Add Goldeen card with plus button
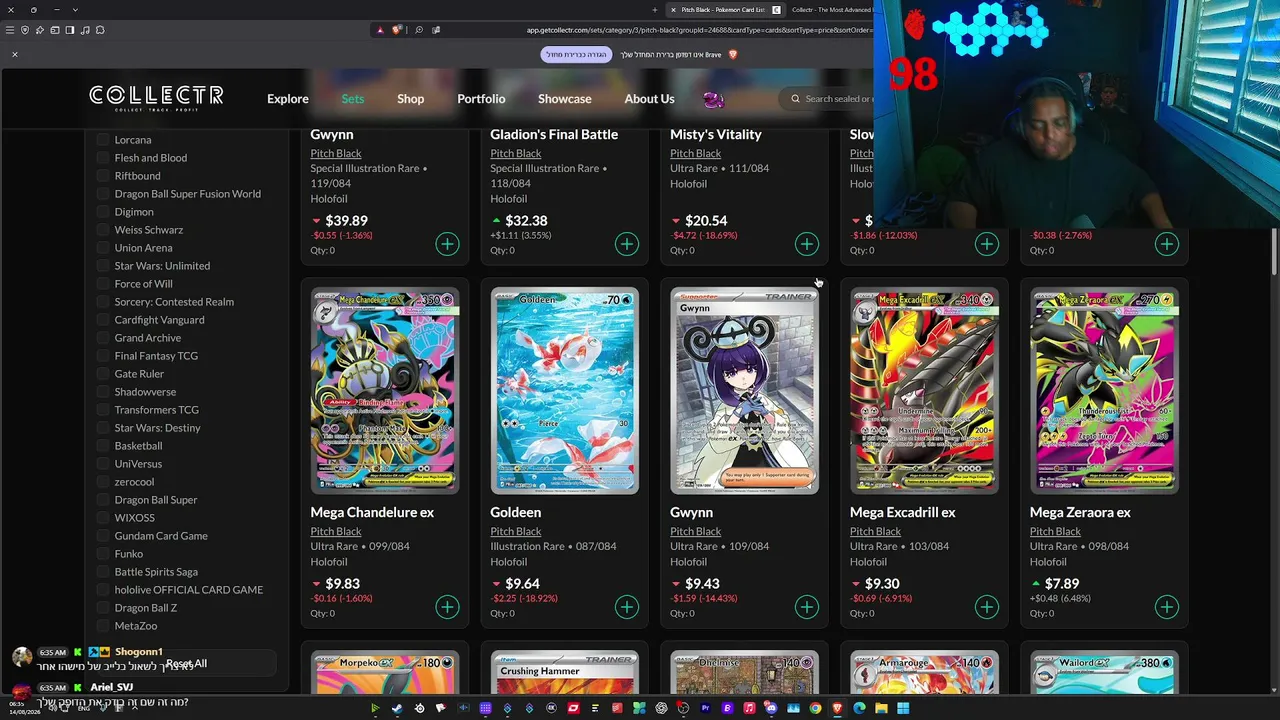1280x720 pixels. pyautogui.click(x=627, y=607)
